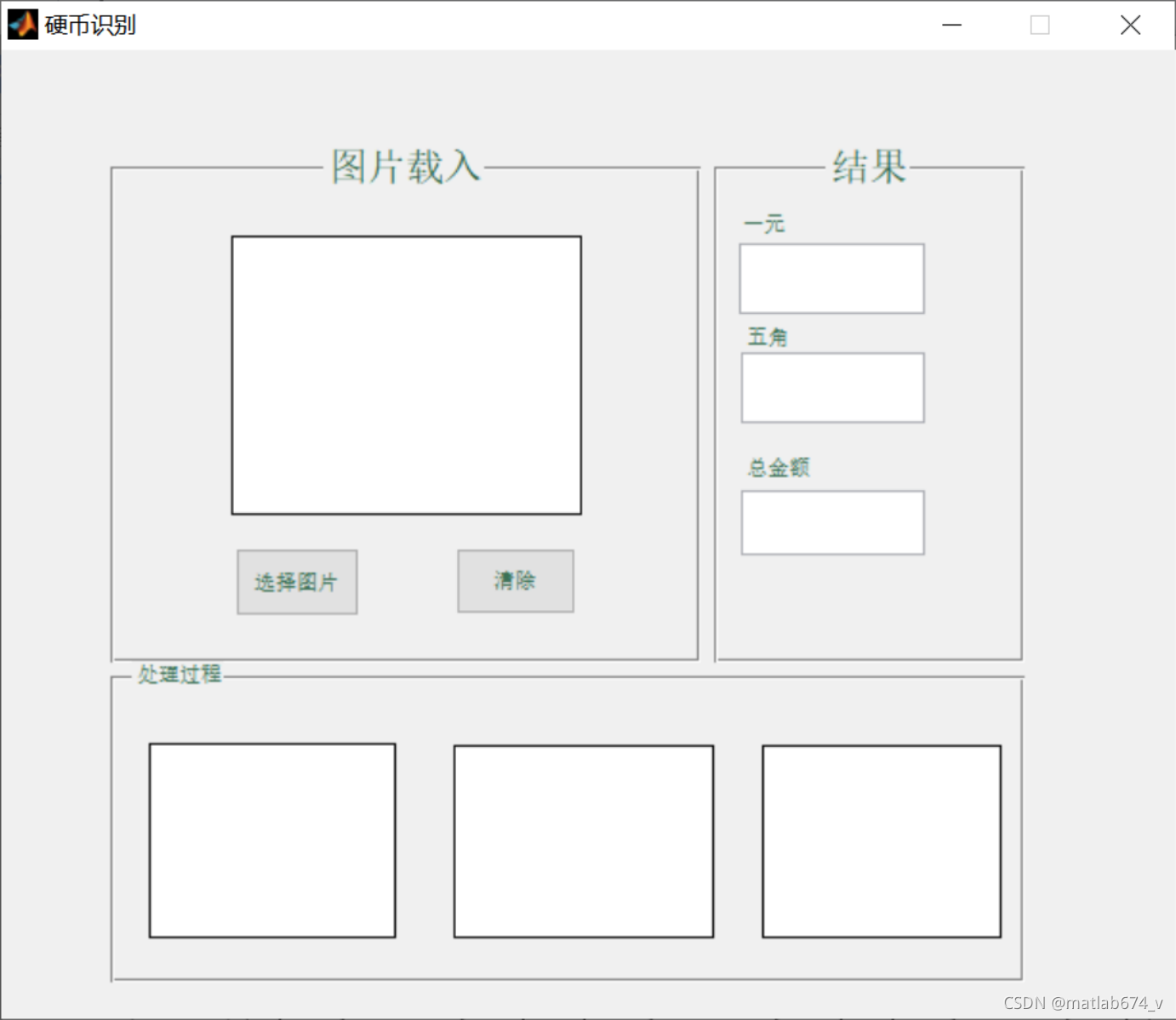
Task: Click the MATLAB icon in title bar
Action: click(x=23, y=25)
